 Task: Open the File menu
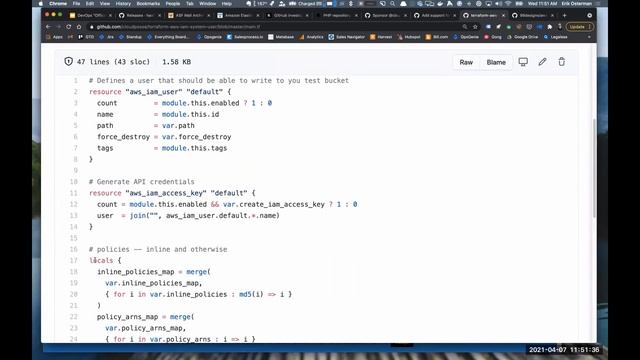(76, 3)
